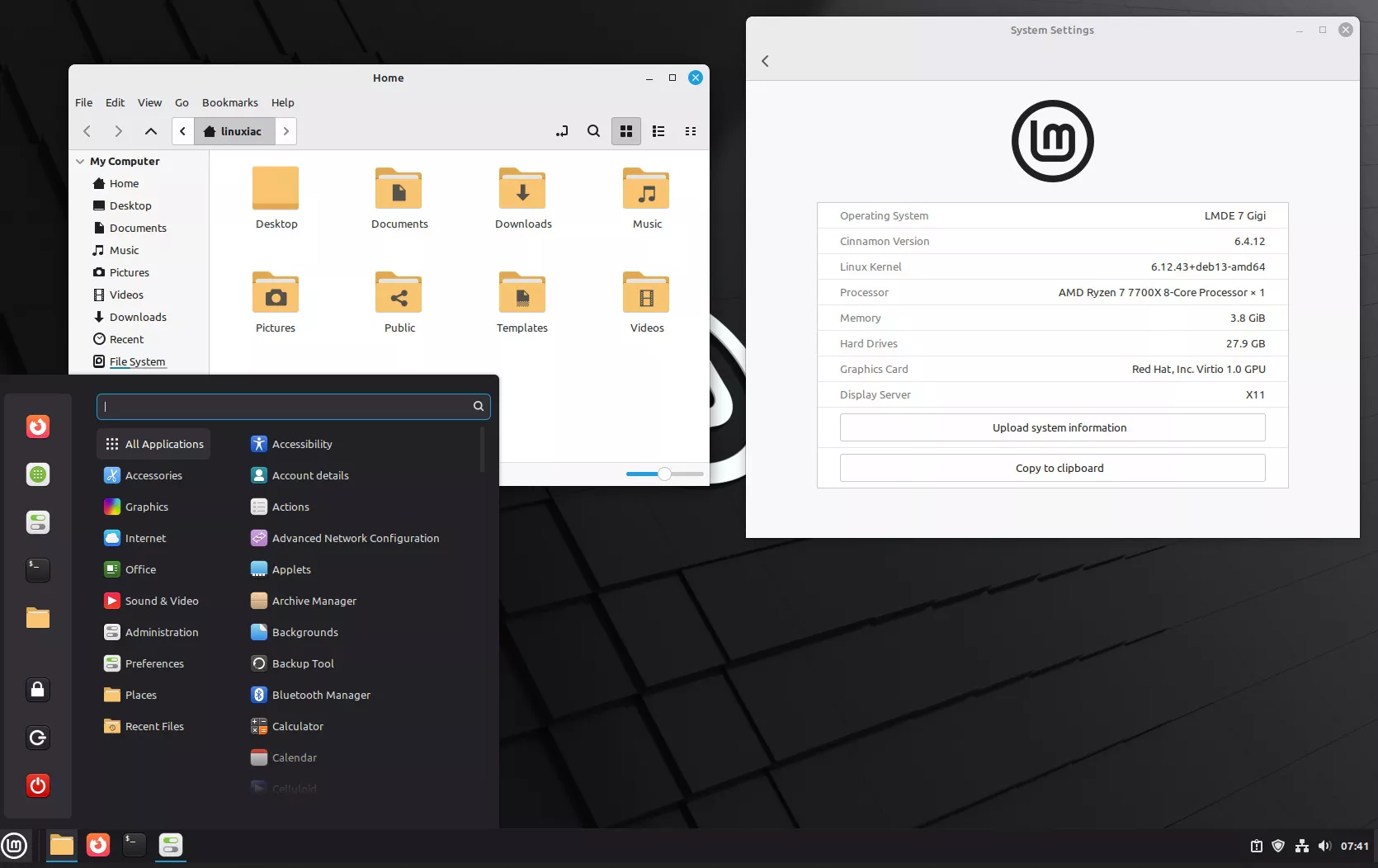Select compact view in file manager

click(x=691, y=131)
